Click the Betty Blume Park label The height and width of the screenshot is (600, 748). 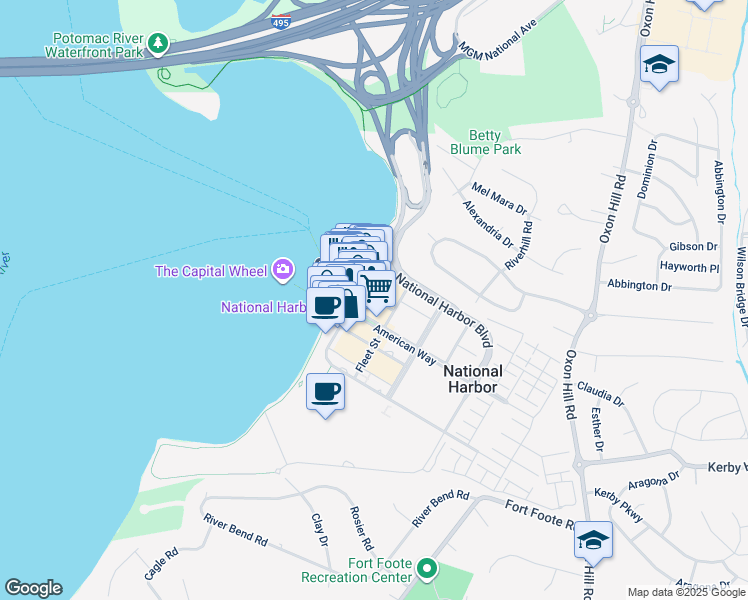pos(485,142)
